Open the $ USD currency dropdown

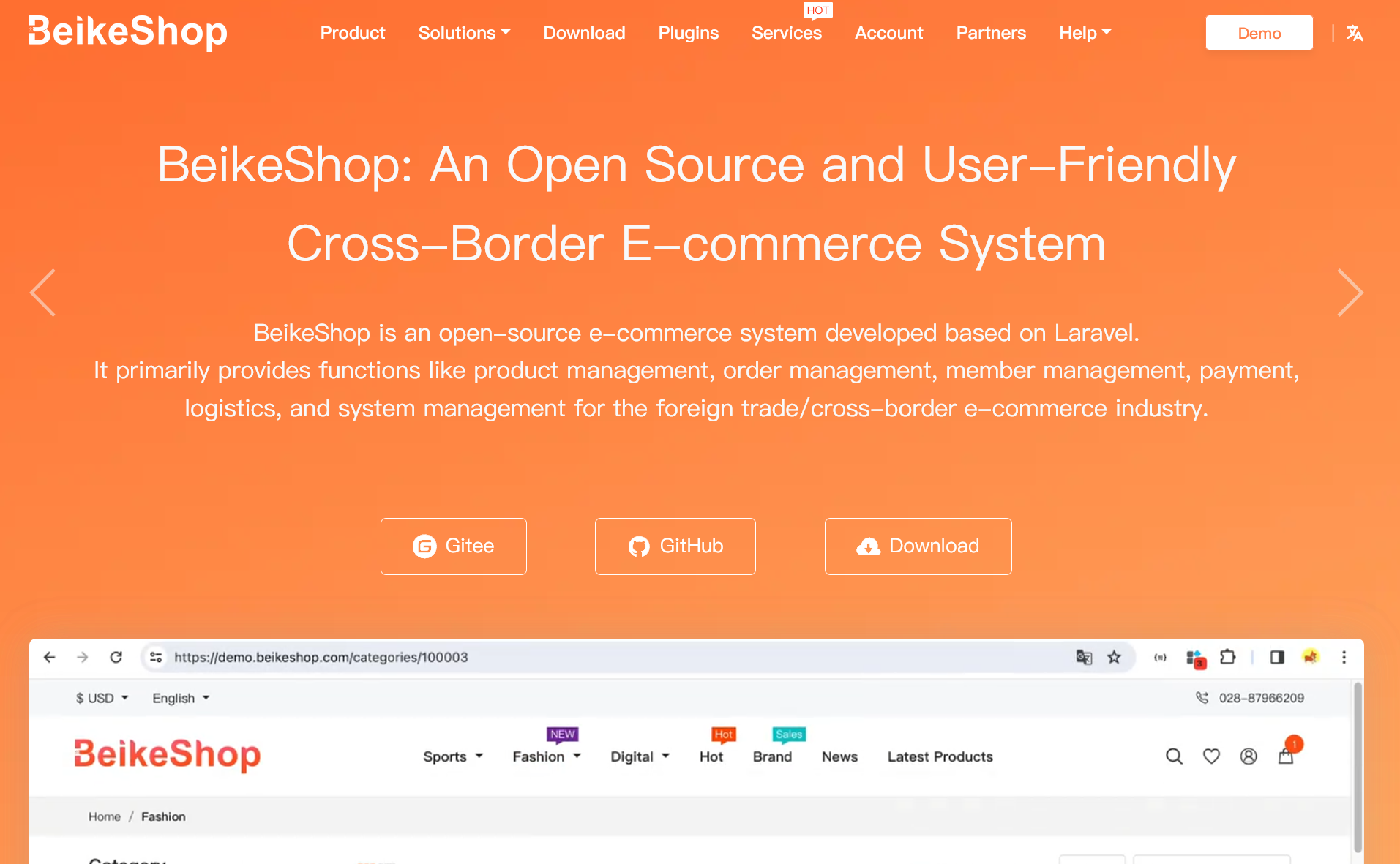pos(102,698)
